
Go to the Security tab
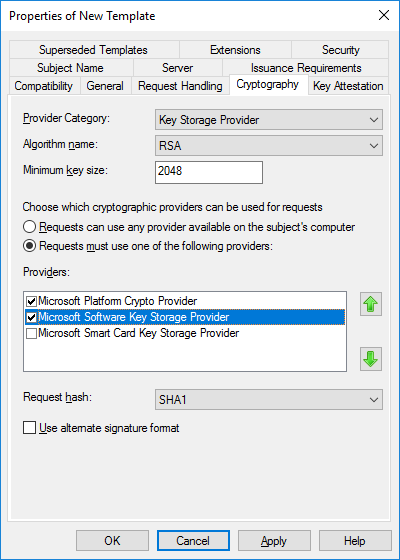pyautogui.click(x=340, y=50)
